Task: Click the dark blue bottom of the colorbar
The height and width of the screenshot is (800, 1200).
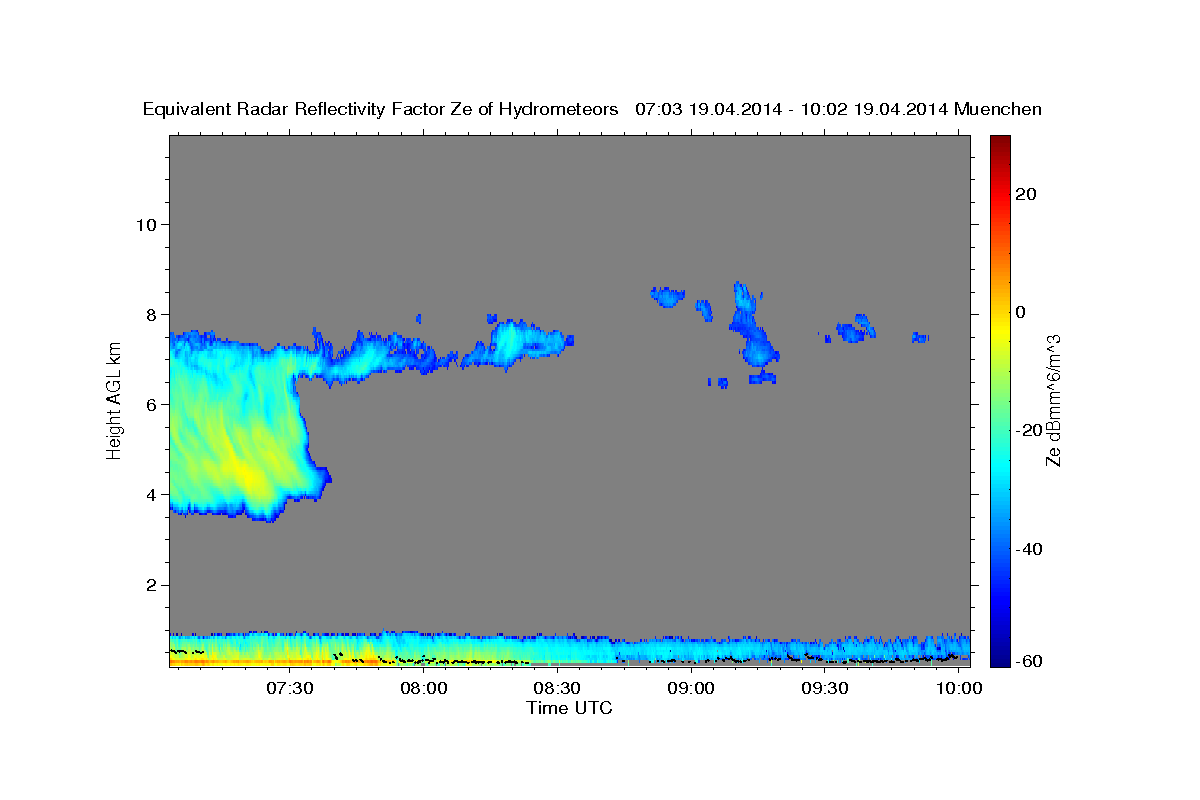Action: [x=1000, y=655]
